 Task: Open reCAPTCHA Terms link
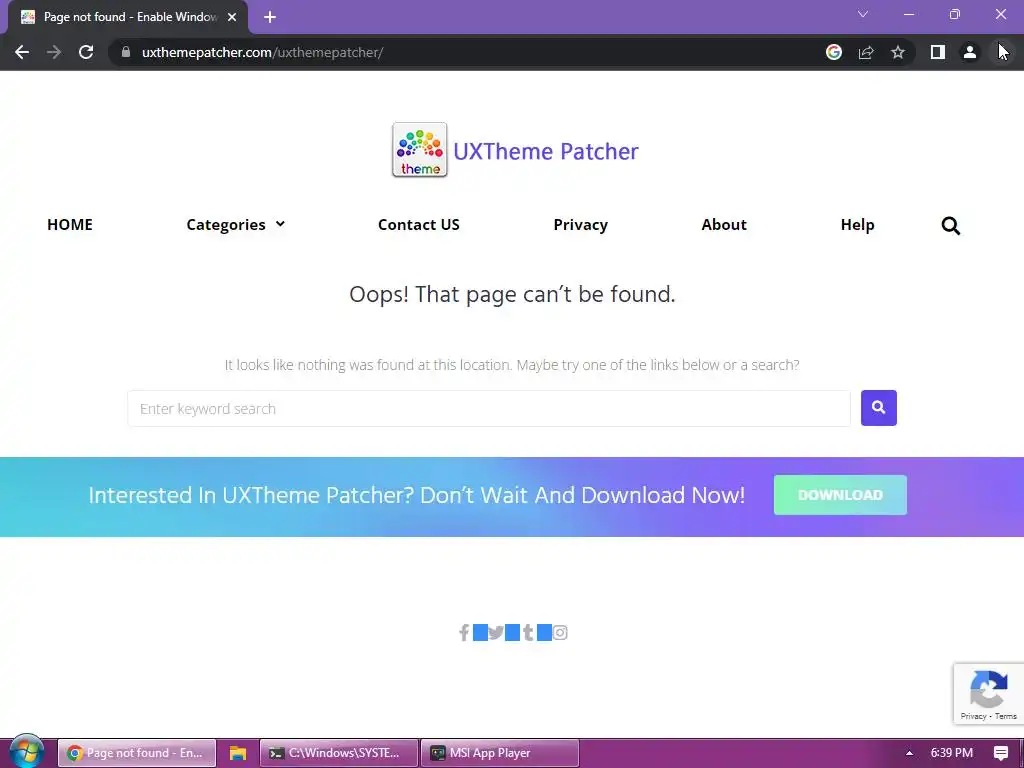(x=1006, y=716)
